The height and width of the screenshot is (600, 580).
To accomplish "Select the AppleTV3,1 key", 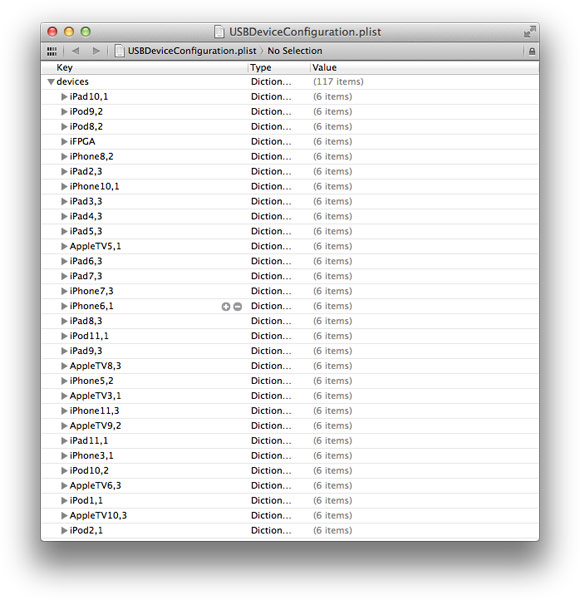I will point(95,396).
